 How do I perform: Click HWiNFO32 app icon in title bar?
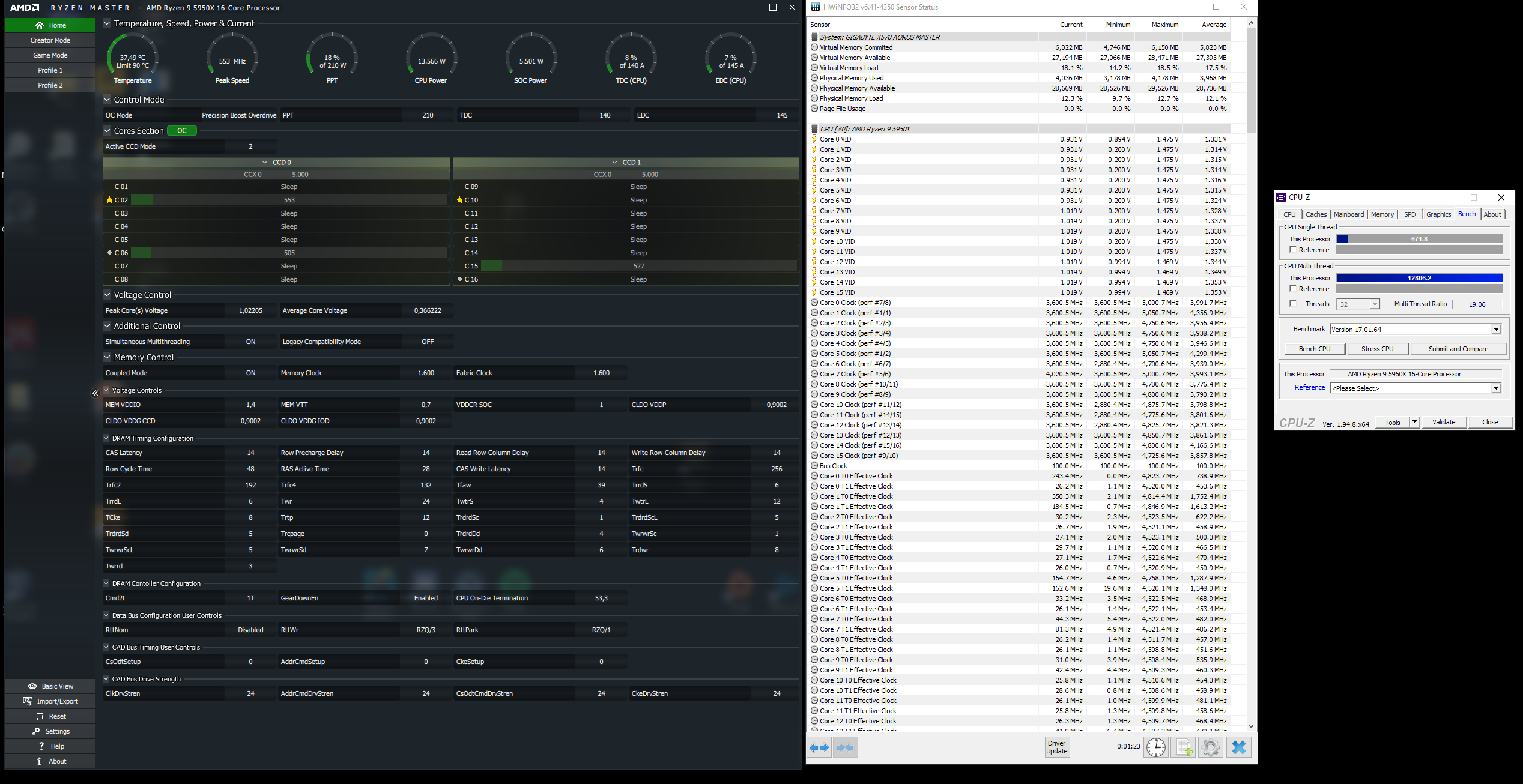coord(815,7)
